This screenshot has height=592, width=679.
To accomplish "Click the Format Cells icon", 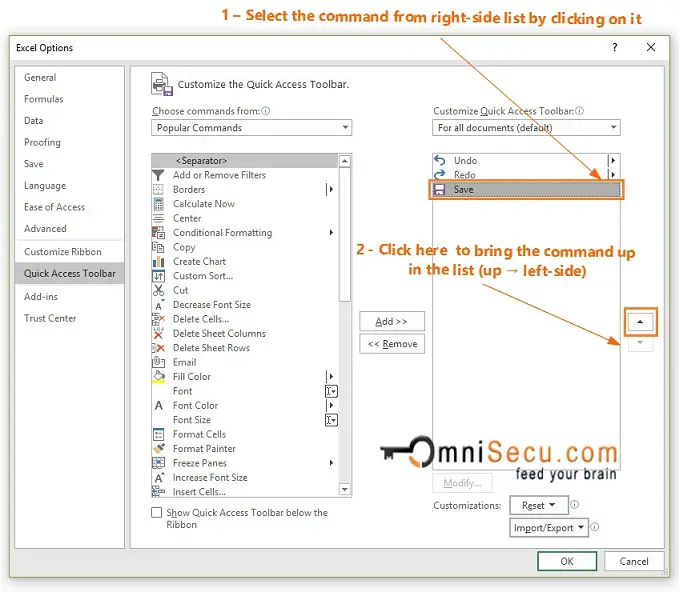I will 158,434.
